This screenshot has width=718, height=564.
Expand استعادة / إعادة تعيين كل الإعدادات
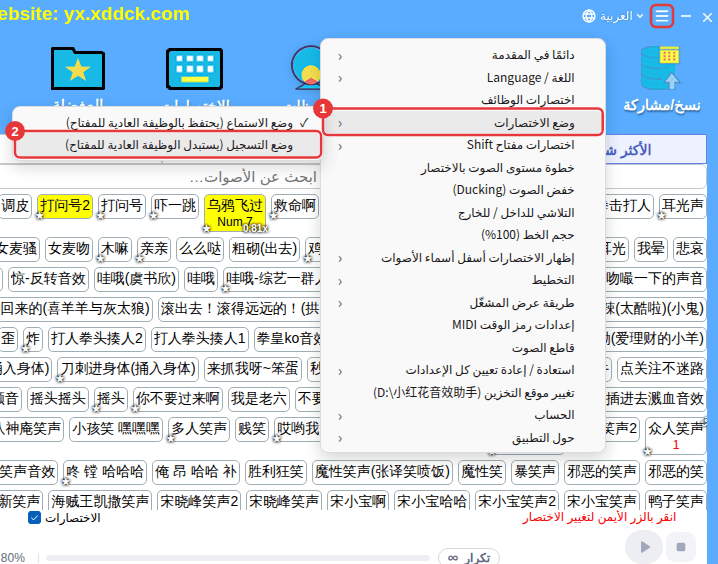(x=463, y=370)
